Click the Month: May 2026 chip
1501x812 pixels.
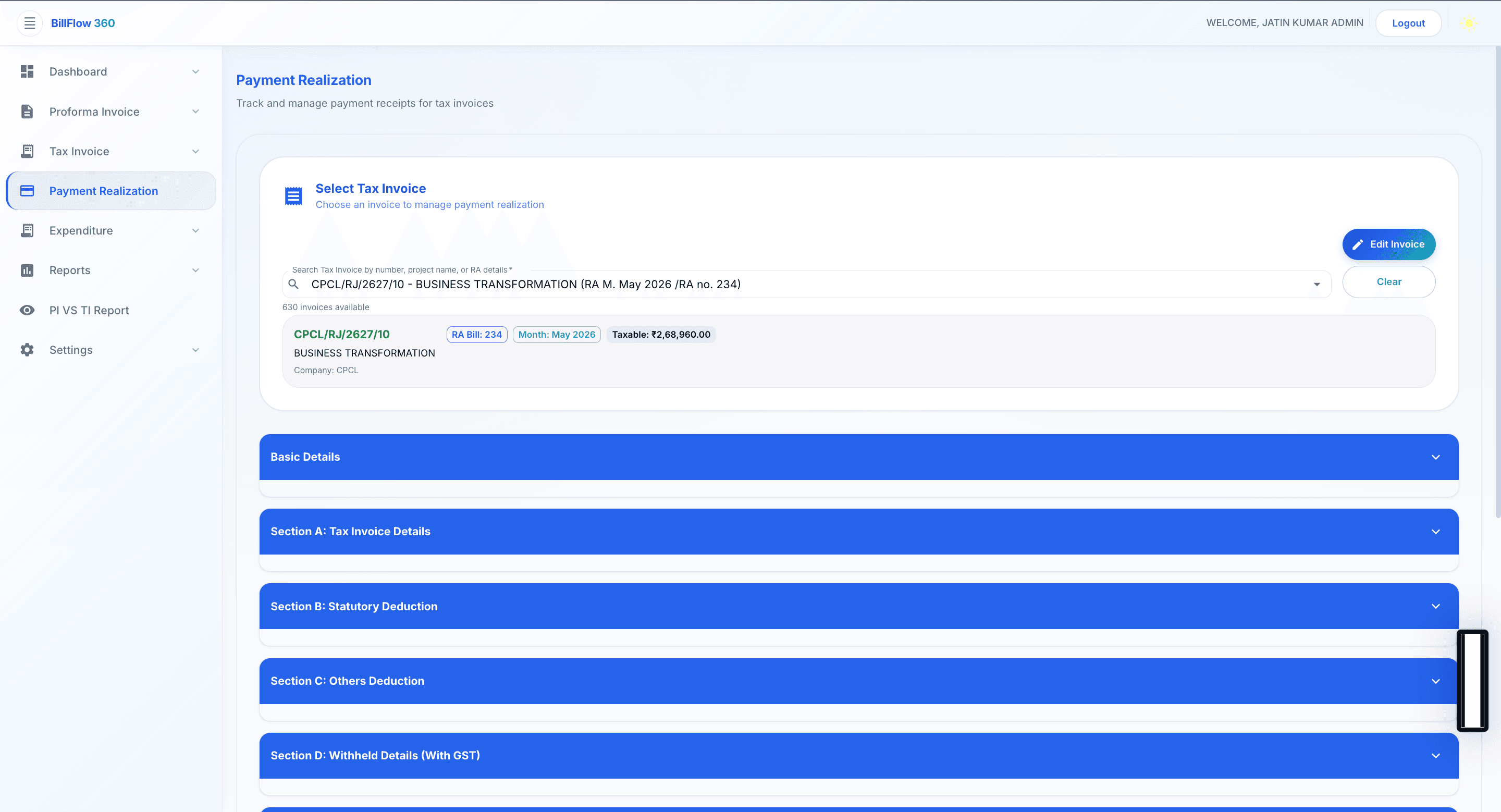(x=557, y=335)
